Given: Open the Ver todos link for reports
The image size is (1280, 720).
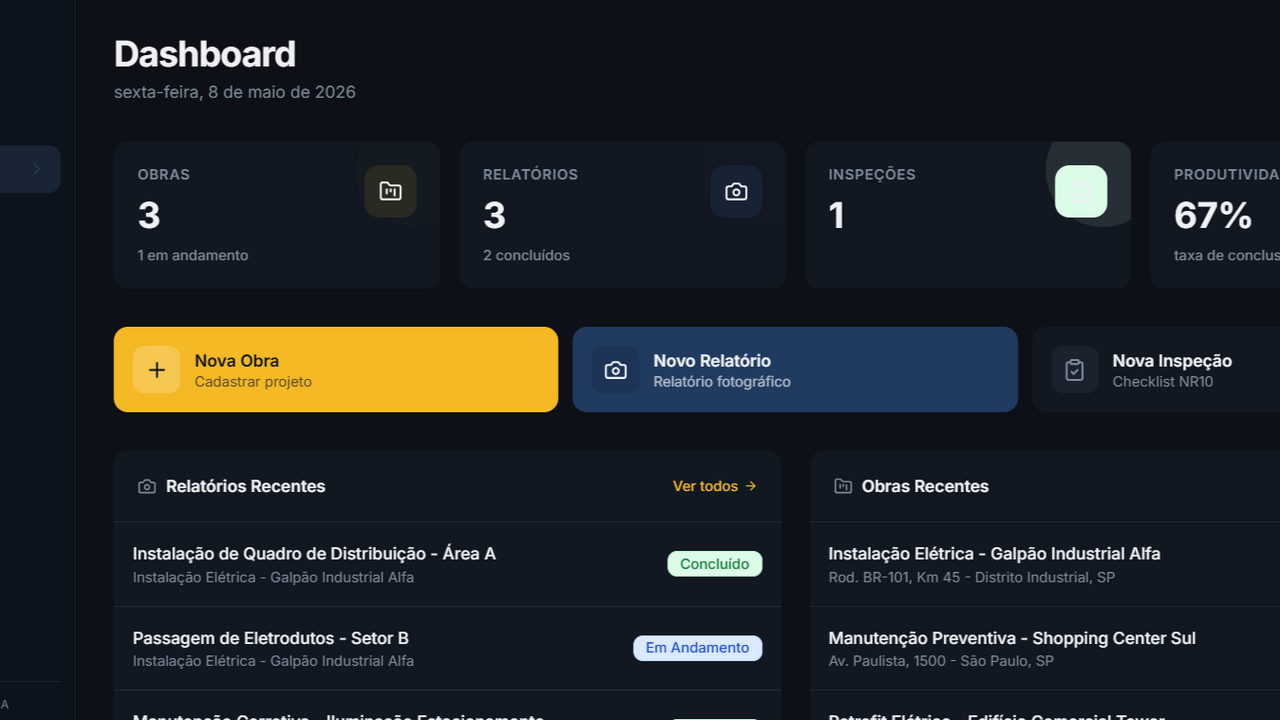Looking at the screenshot, I should (715, 486).
